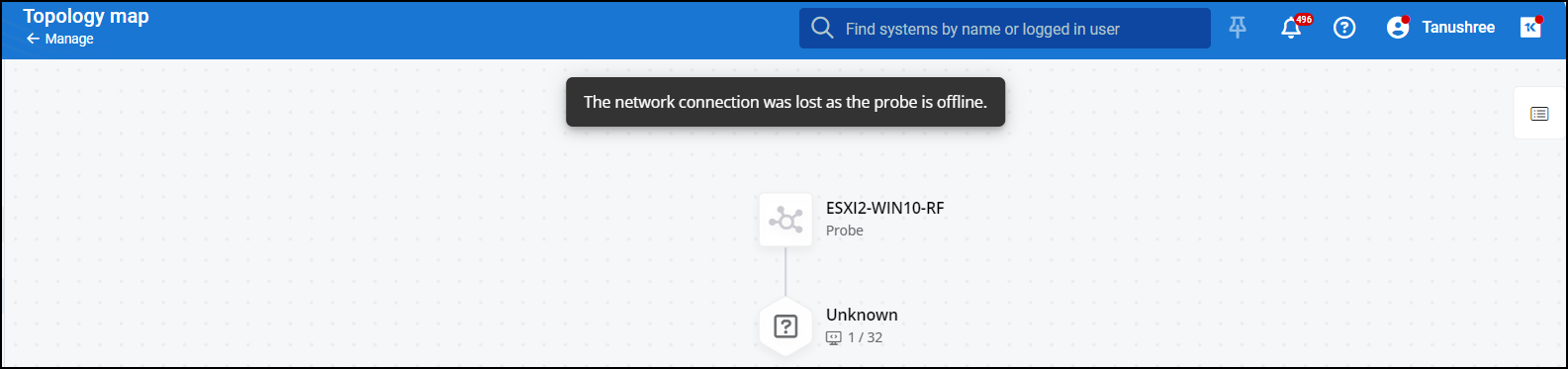Expand the side list panel button
The width and height of the screenshot is (1568, 369).
tap(1539, 114)
